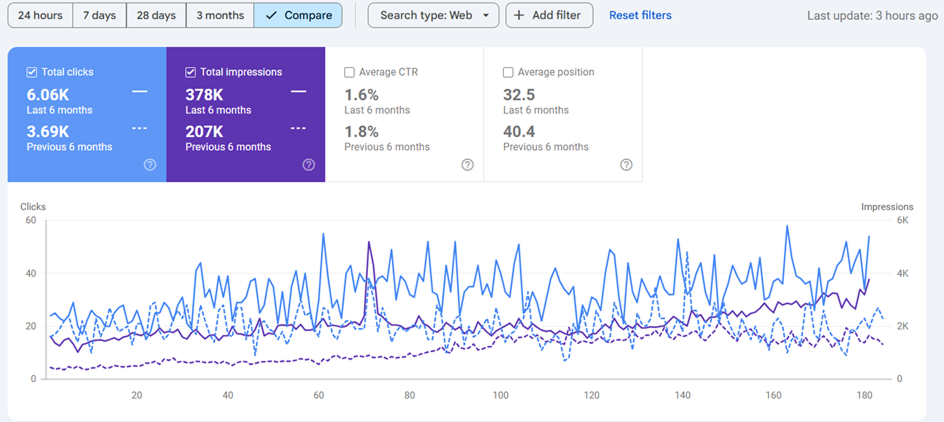Select the 7 days date range
Viewport: 944px width, 422px height.
pyautogui.click(x=99, y=15)
